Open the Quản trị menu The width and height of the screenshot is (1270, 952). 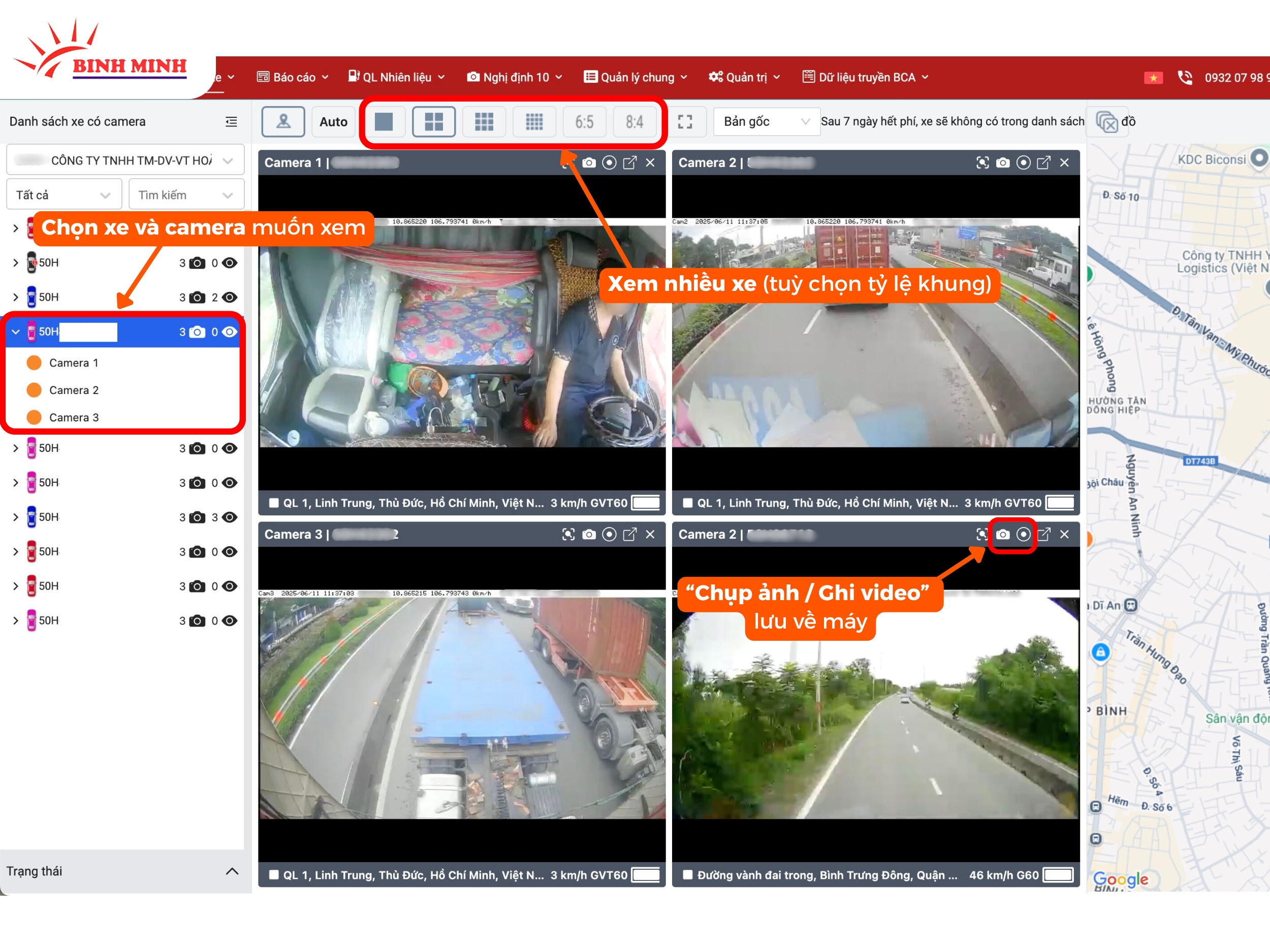click(744, 77)
